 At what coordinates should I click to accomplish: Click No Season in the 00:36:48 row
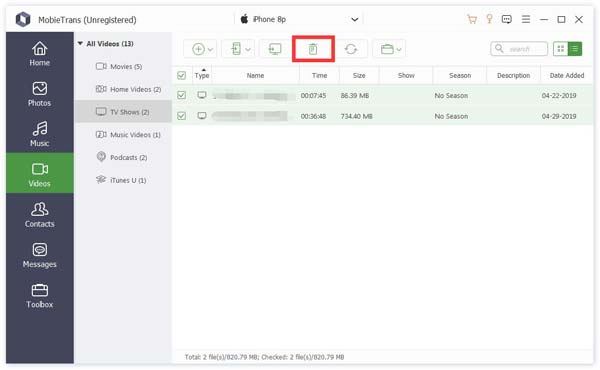451,116
